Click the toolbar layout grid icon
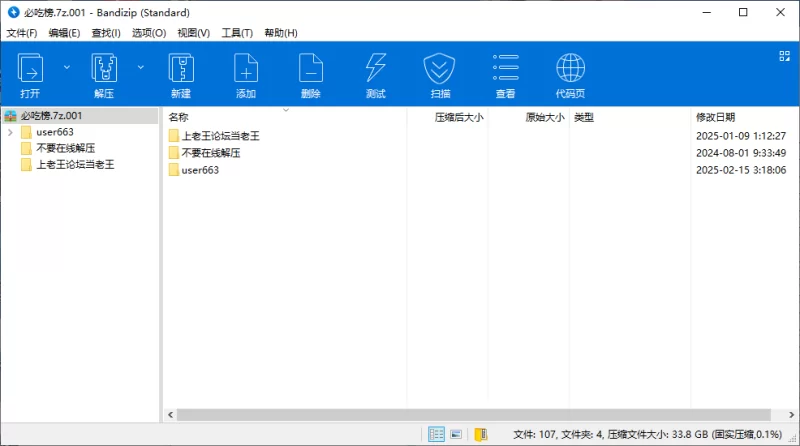Viewport: 800px width, 446px height. point(785,56)
